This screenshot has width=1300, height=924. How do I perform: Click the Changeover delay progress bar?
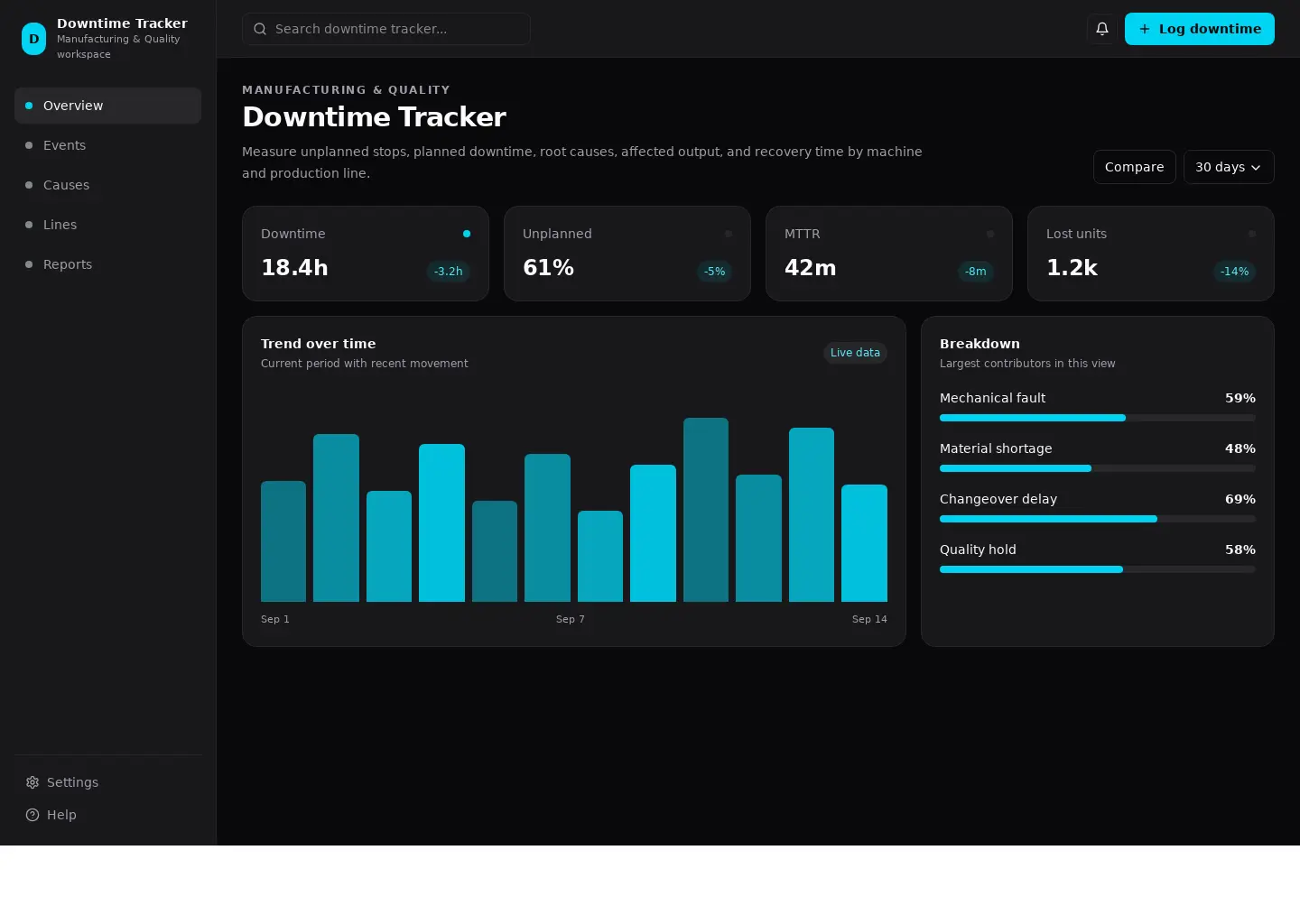point(1098,519)
